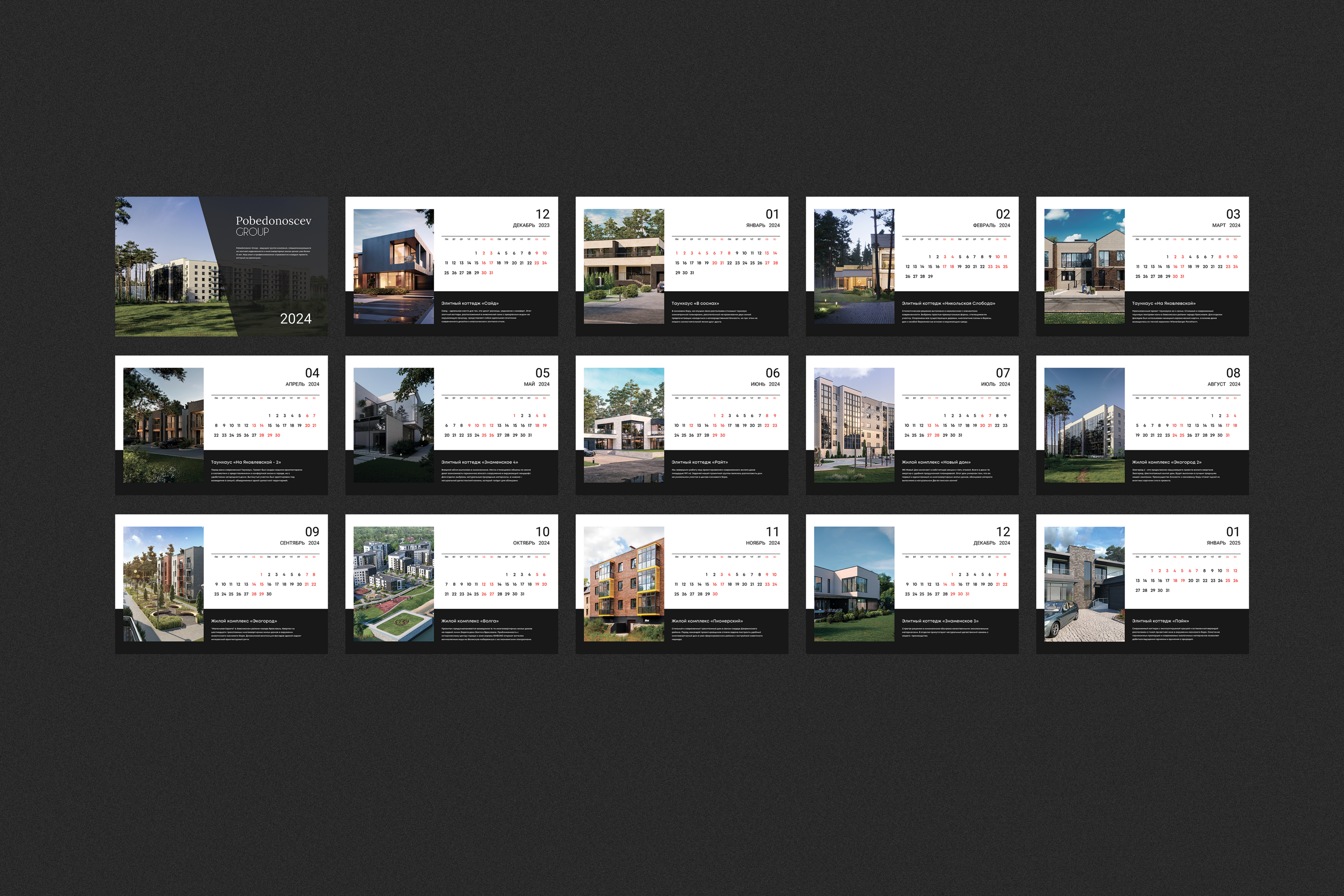
Task: Select the January 2024 townhouse photo
Action: 624,266
